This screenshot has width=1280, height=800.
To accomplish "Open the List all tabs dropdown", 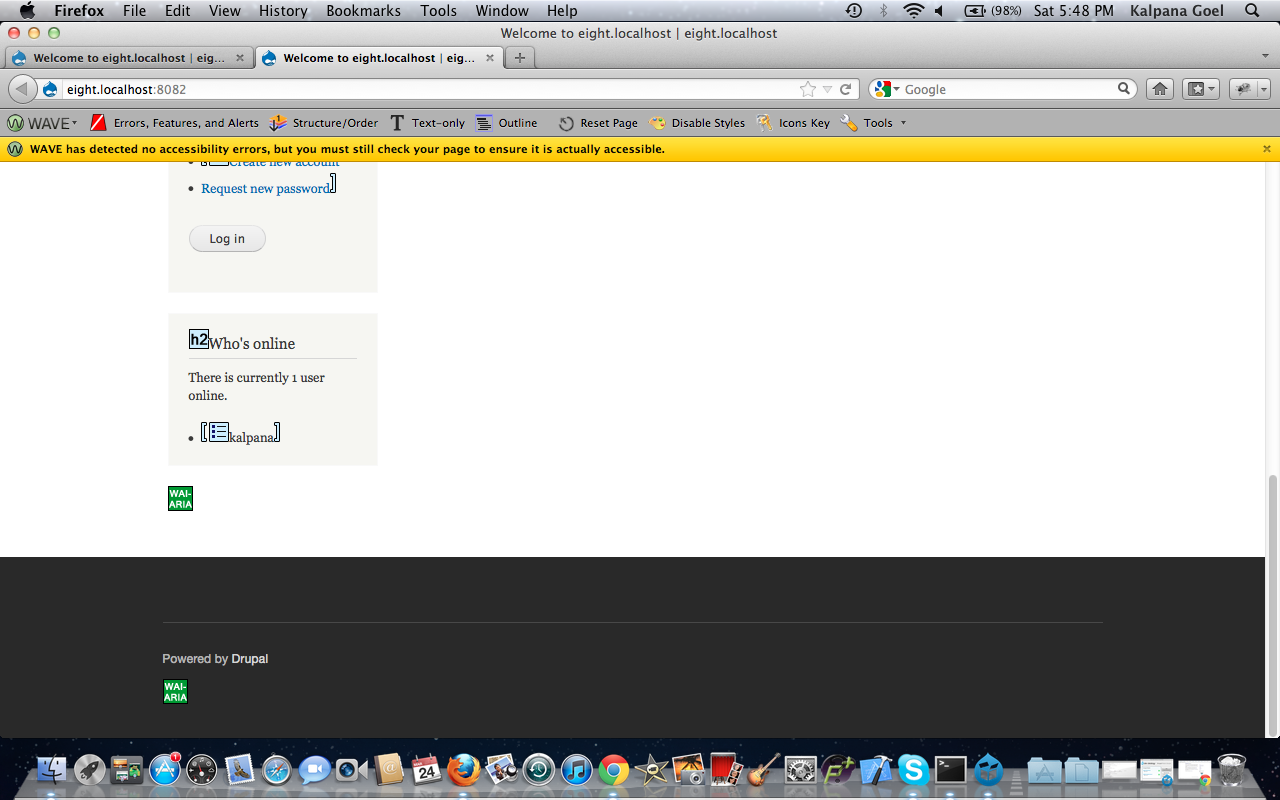I will click(x=1265, y=57).
